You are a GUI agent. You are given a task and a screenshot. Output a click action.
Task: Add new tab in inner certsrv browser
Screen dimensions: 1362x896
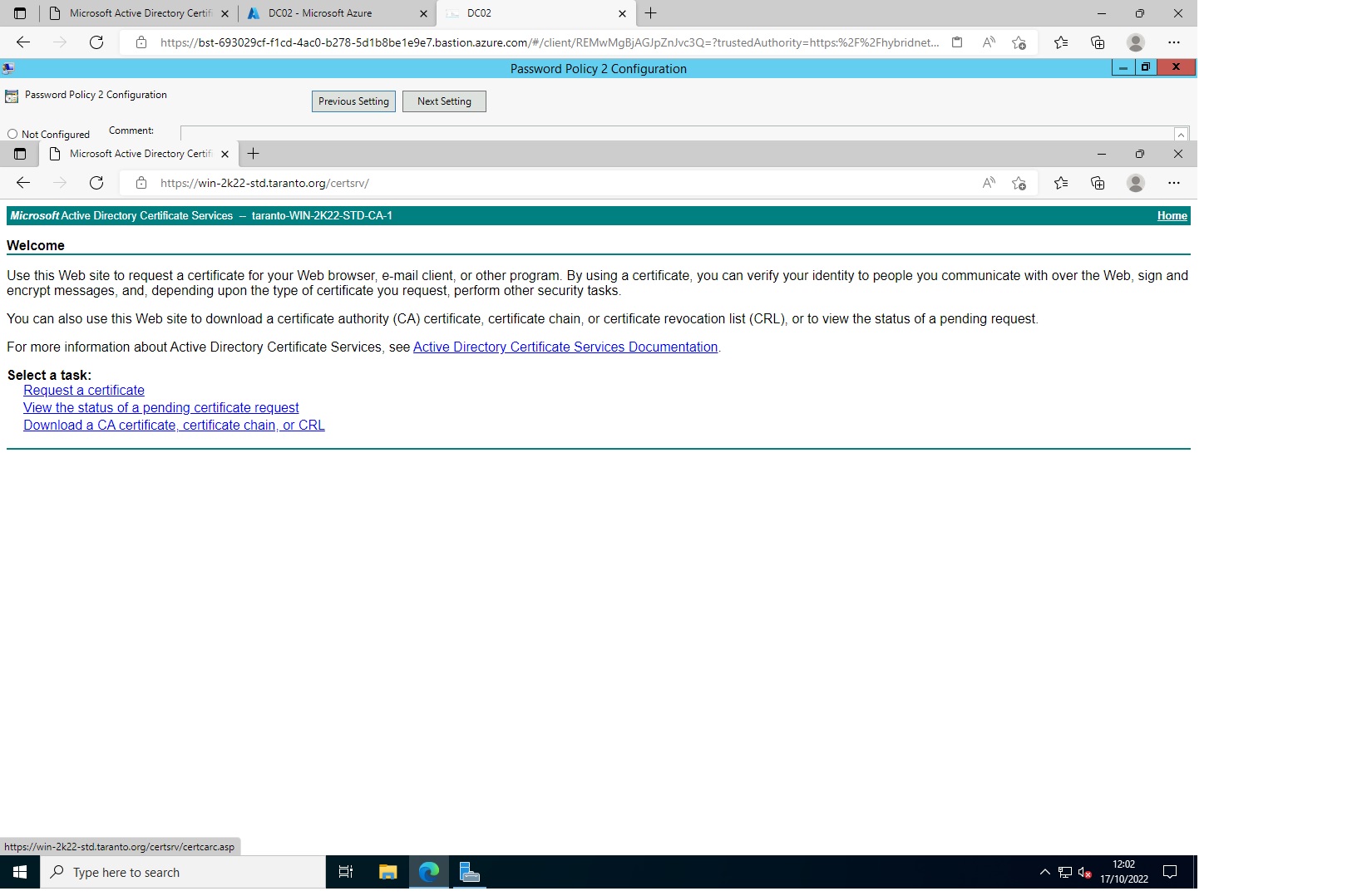[254, 154]
